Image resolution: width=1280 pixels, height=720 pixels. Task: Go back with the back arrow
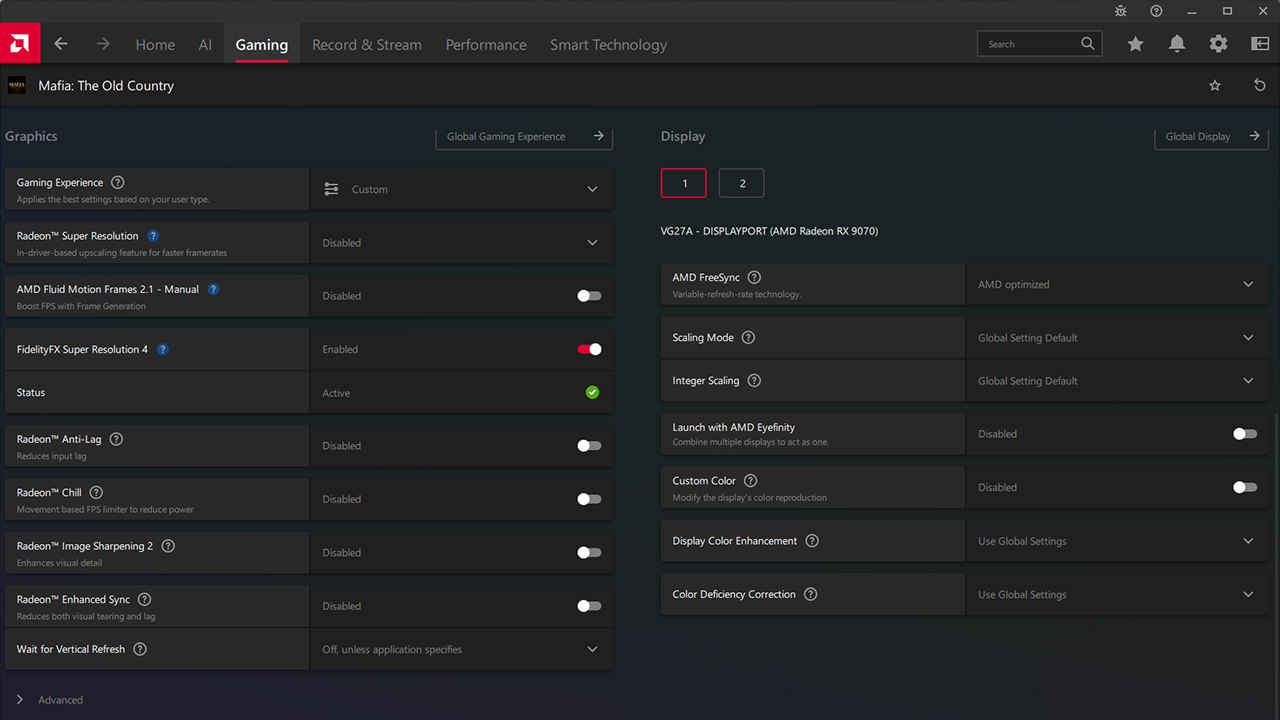[61, 44]
